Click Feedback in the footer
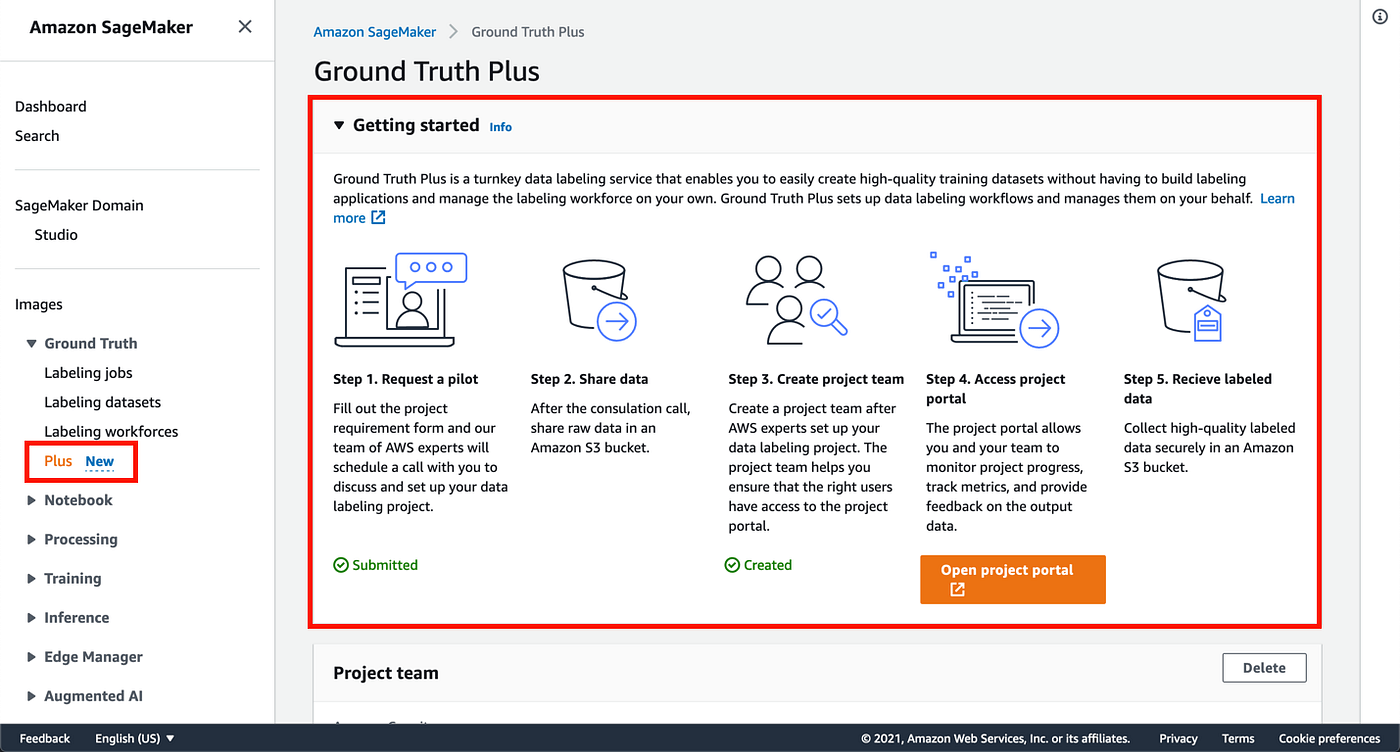This screenshot has height=752, width=1400. click(x=45, y=738)
